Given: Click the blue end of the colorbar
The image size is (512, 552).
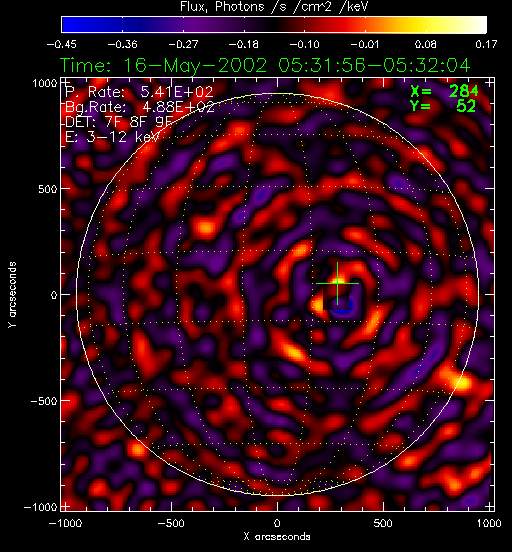Looking at the screenshot, I should point(70,25).
